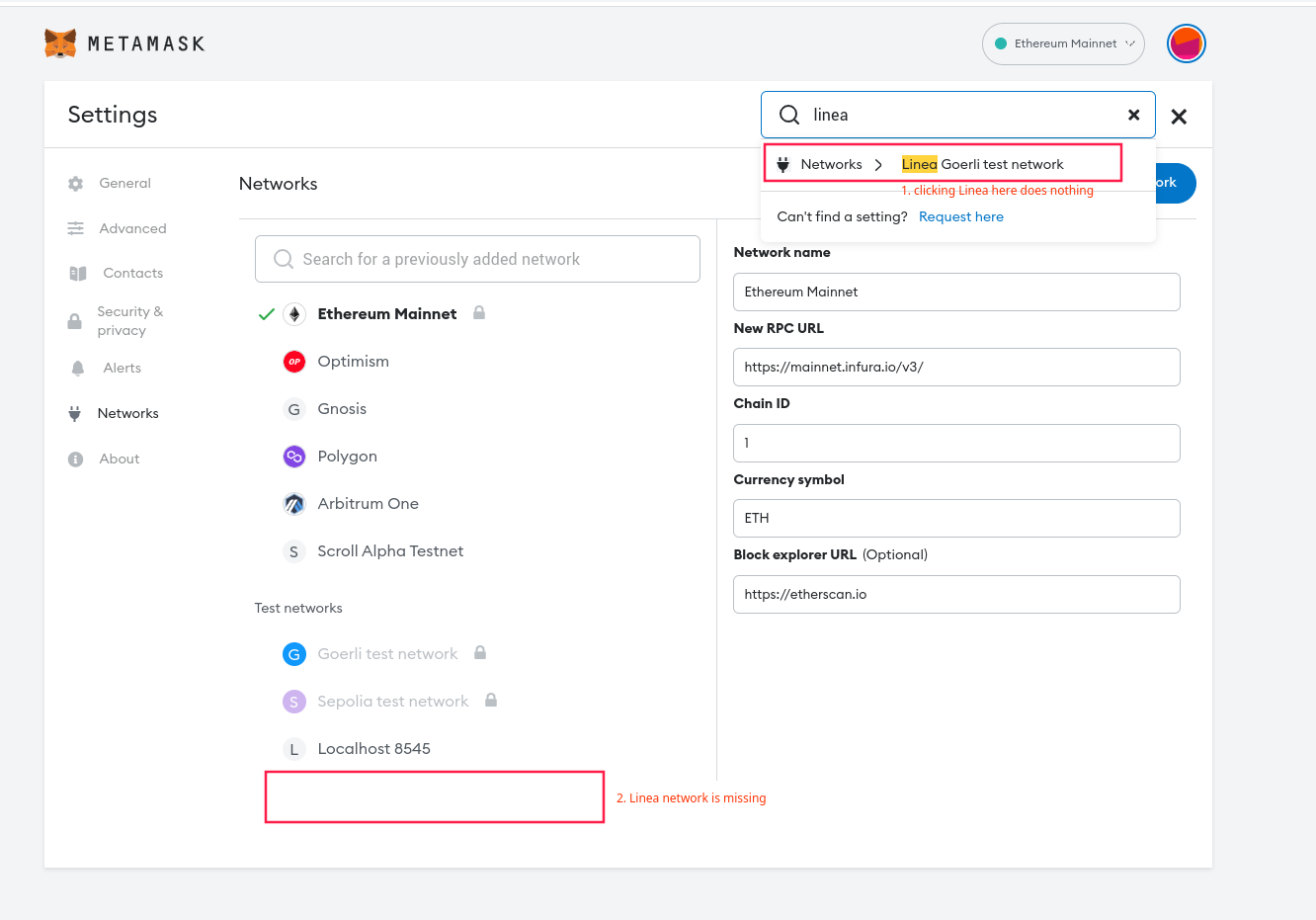
Task: Click the About info icon
Action: (x=76, y=460)
